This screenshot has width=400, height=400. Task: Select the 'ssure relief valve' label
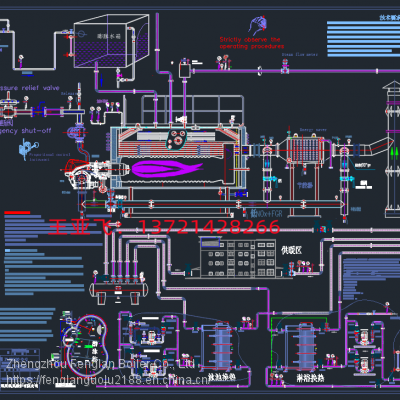[29, 88]
